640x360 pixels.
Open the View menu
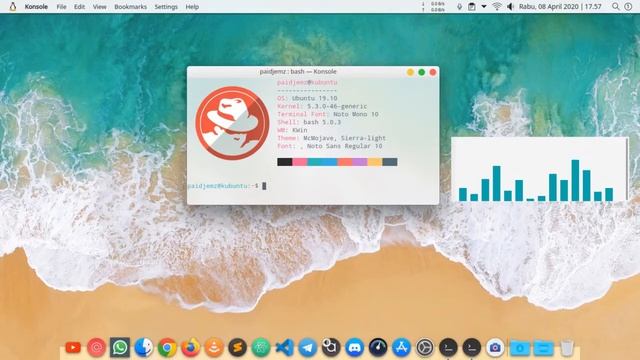[99, 7]
